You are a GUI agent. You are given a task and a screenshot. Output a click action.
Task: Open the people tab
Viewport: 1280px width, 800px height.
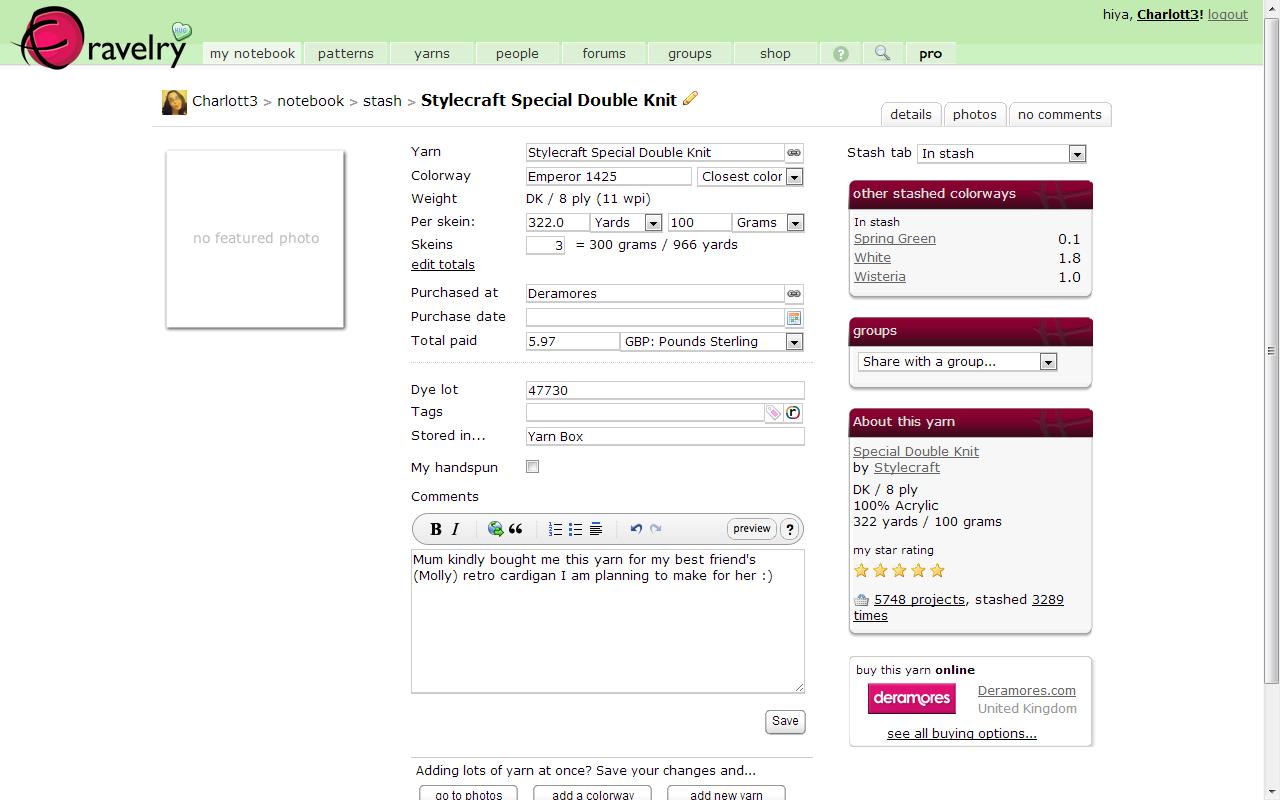click(x=517, y=54)
